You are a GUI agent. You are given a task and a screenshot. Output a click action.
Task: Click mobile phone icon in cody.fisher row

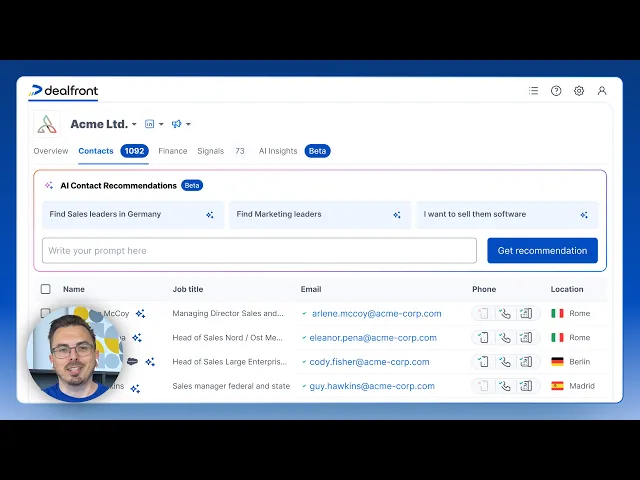483,362
